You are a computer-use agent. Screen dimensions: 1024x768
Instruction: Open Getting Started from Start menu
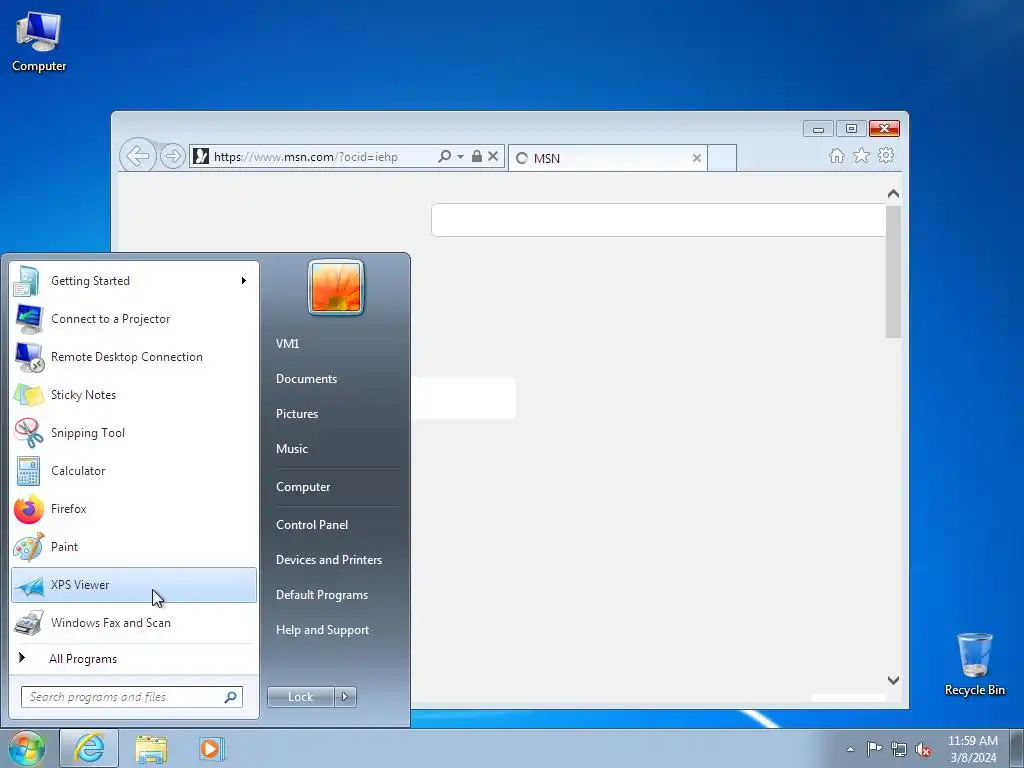coord(134,281)
